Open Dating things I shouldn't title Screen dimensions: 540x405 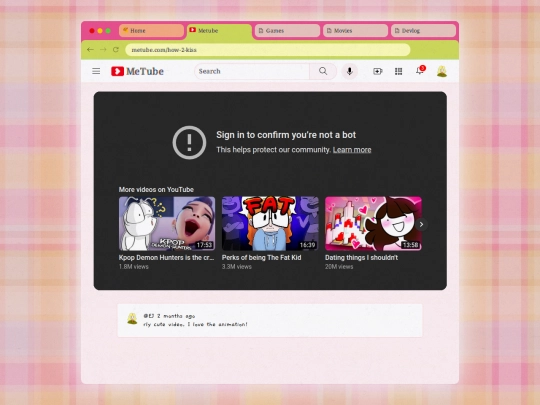[x=361, y=258]
